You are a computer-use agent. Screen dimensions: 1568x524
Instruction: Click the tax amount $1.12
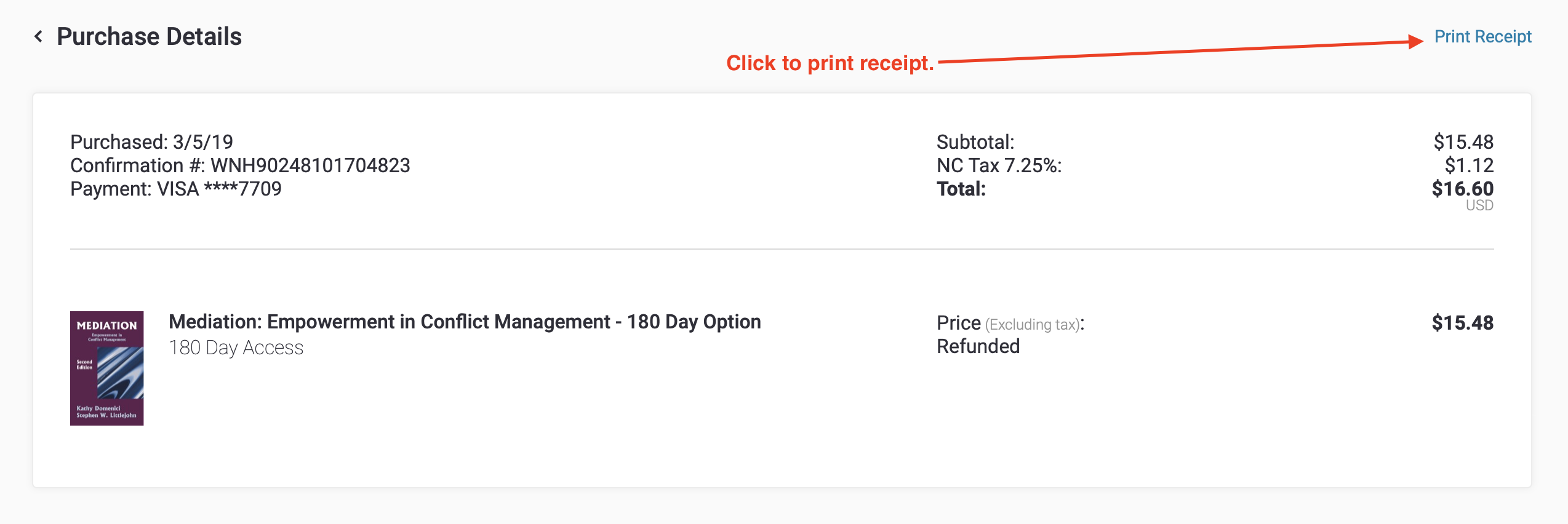tap(1469, 165)
